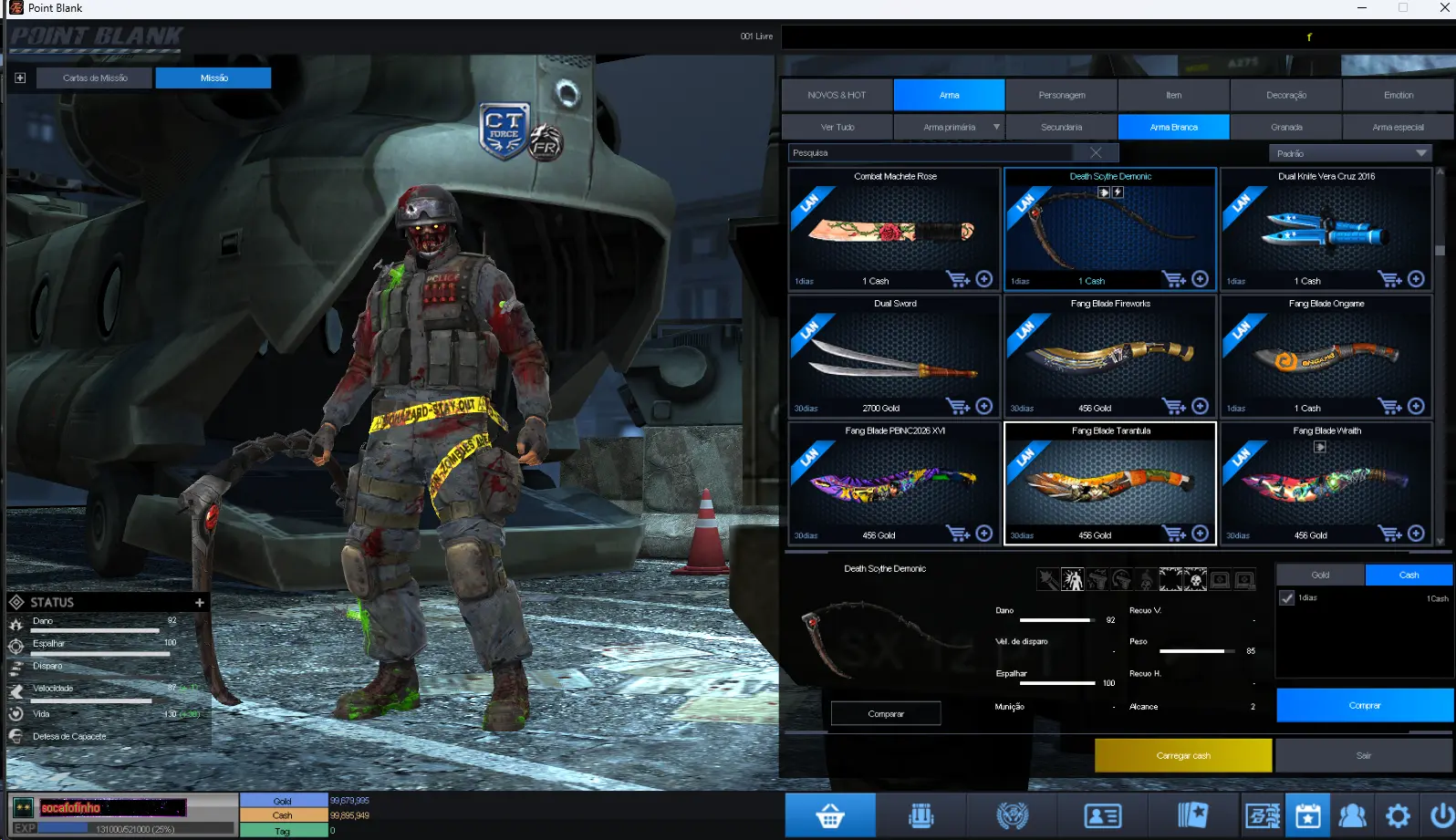1456x840 pixels.
Task: Click the melee spiked weapon ability icon
Action: pos(1048,579)
